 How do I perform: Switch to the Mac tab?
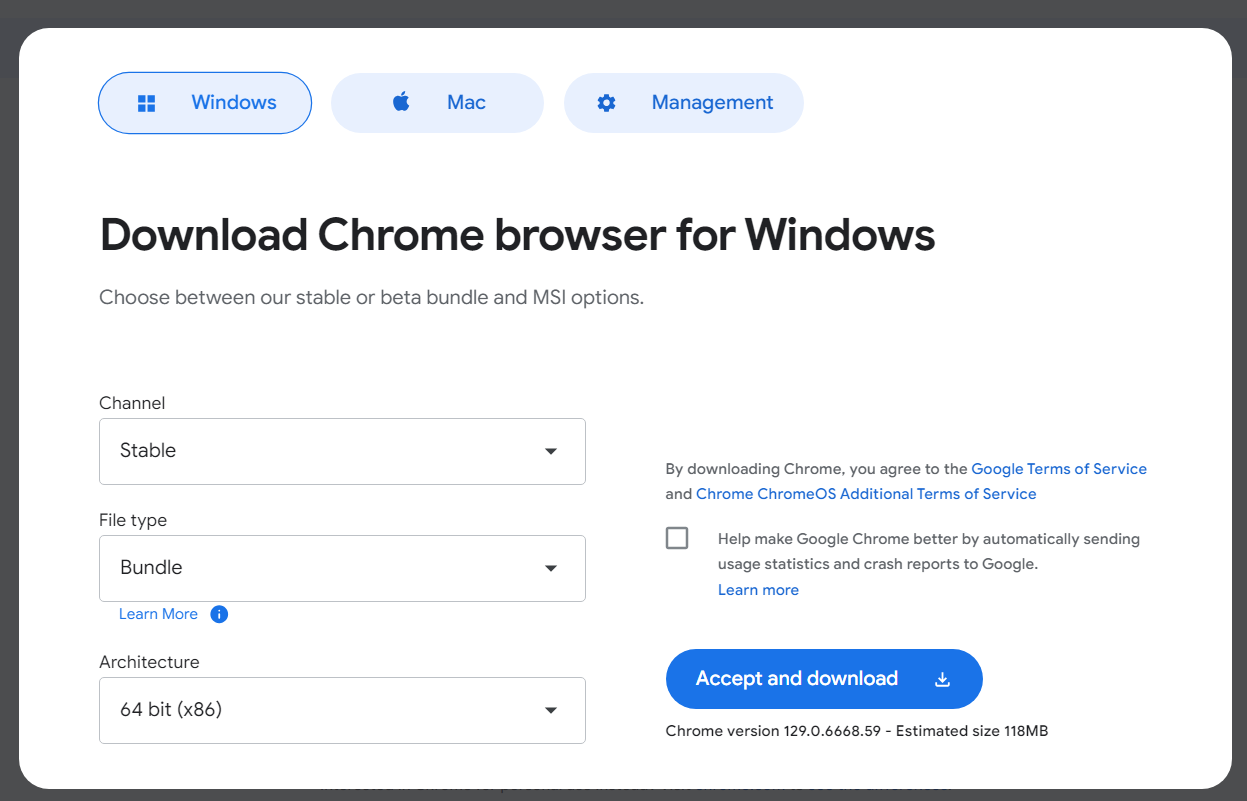(x=437, y=103)
